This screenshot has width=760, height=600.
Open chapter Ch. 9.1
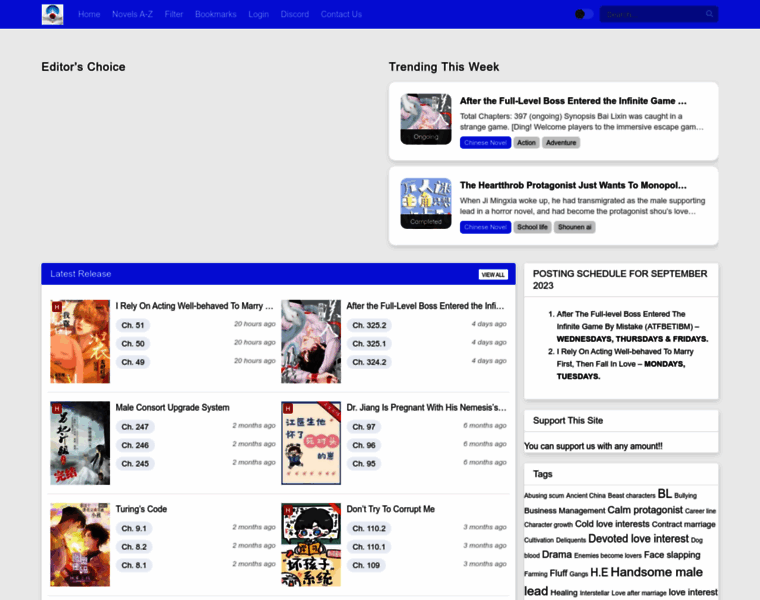tap(134, 529)
